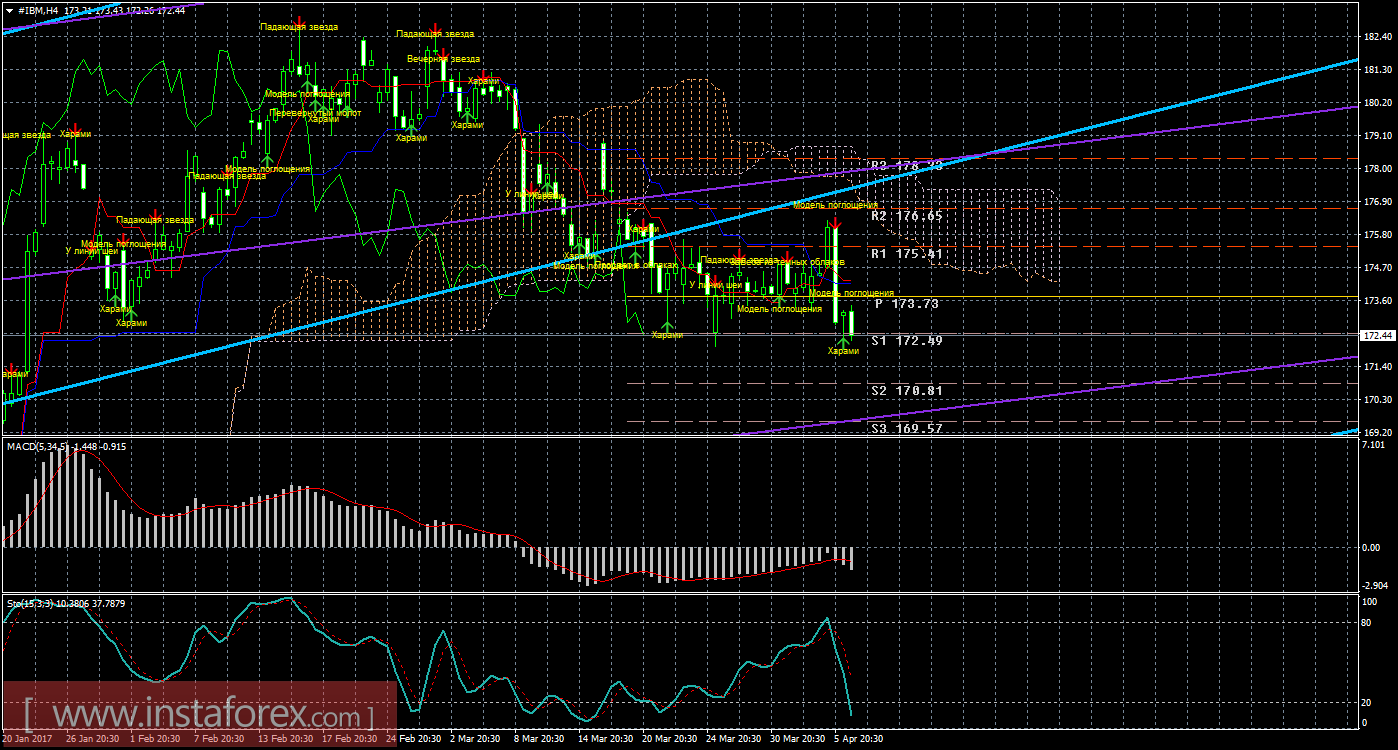Click the P 173.73 pivot label
Viewport: 1398px width, 750px height.
905,303
